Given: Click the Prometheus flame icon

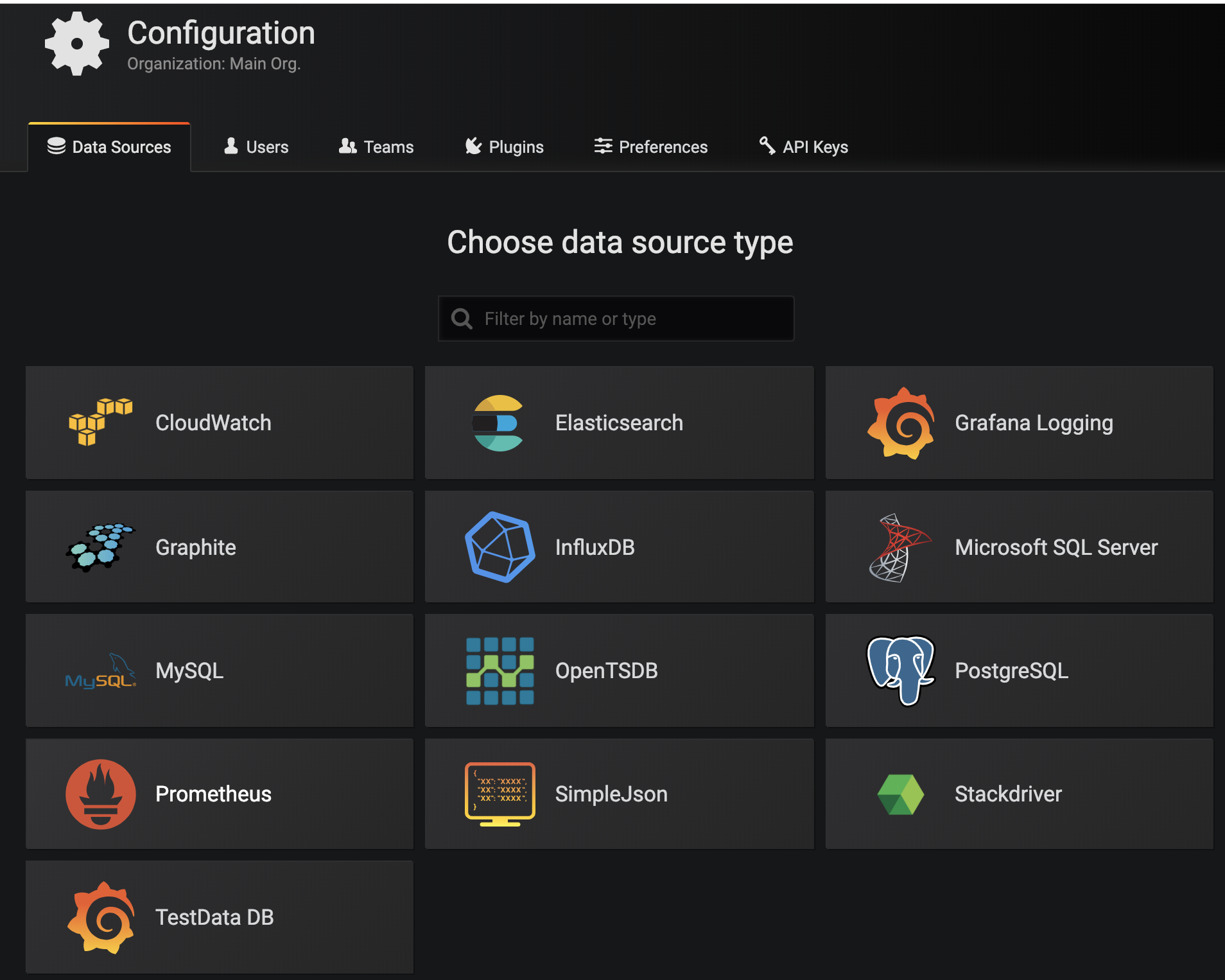Looking at the screenshot, I should click(101, 794).
